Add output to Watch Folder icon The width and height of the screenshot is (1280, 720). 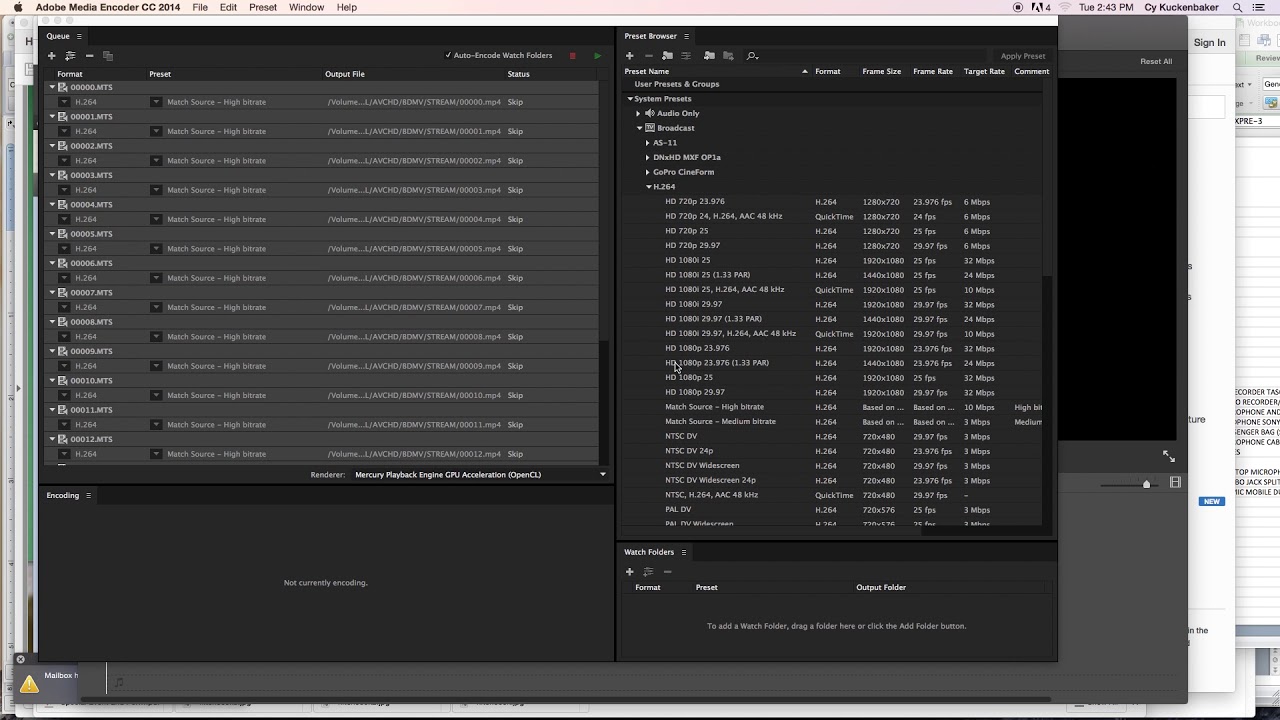point(648,572)
